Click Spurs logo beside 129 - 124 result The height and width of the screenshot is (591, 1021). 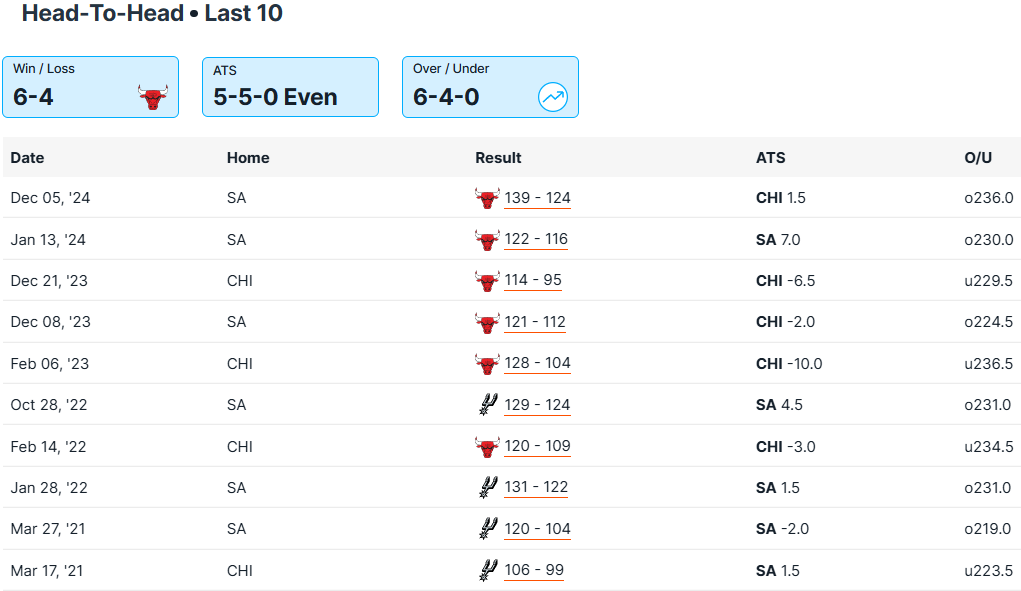click(x=486, y=405)
